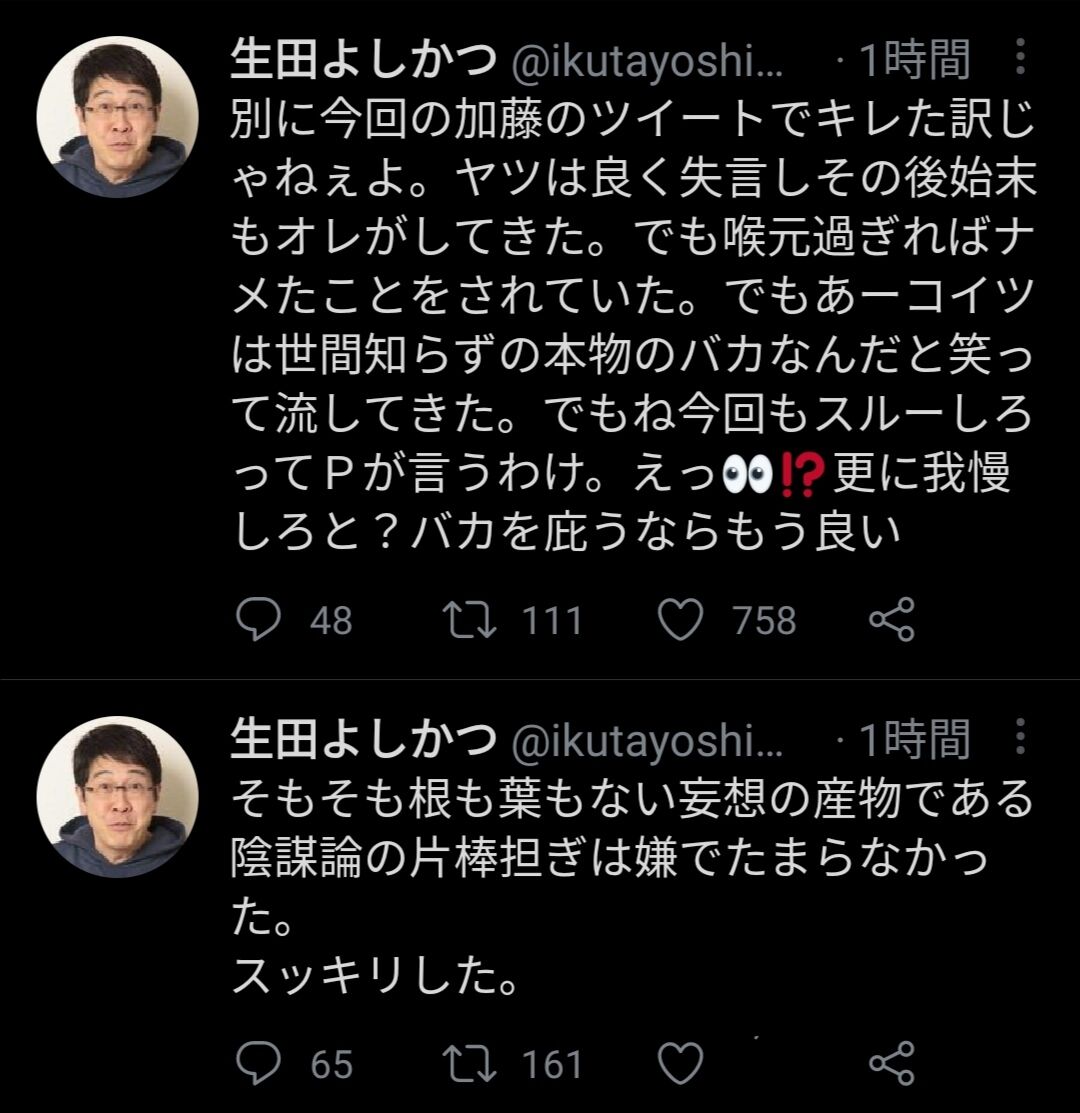The height and width of the screenshot is (1113, 1080).
Task: Share the first tweet
Action: [892, 619]
